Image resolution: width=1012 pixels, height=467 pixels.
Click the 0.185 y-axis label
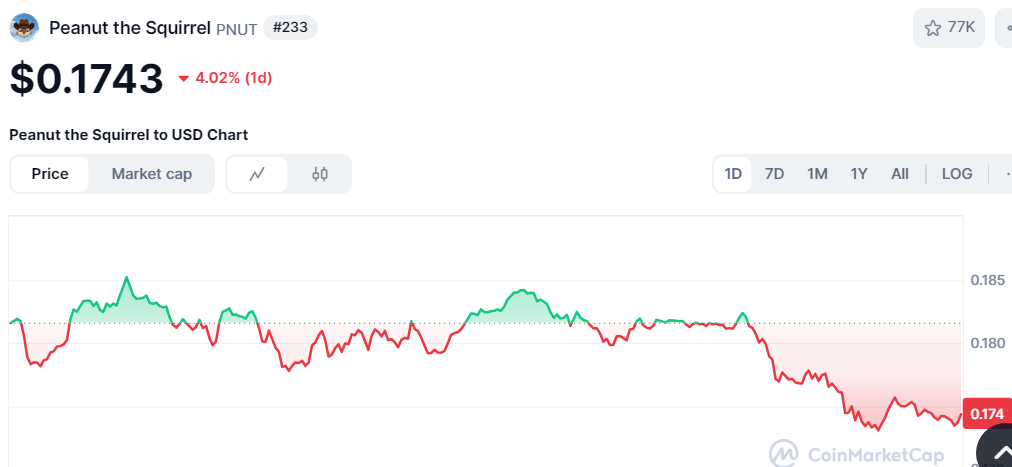[987, 281]
